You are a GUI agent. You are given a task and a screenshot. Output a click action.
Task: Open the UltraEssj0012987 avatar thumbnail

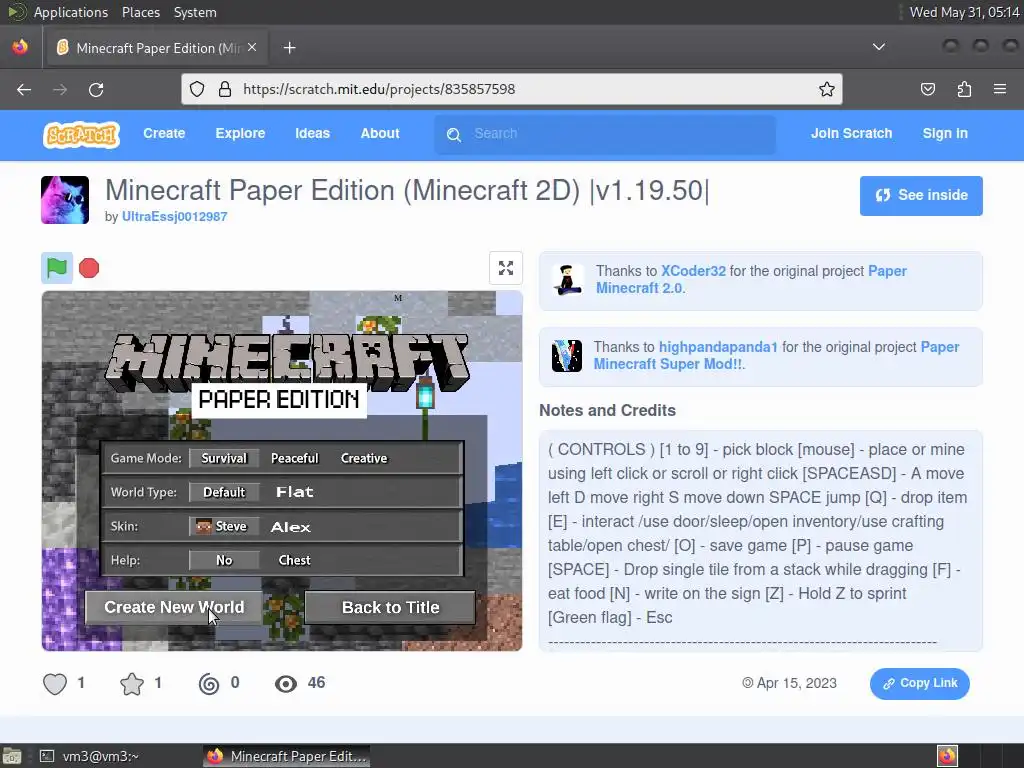pos(65,200)
